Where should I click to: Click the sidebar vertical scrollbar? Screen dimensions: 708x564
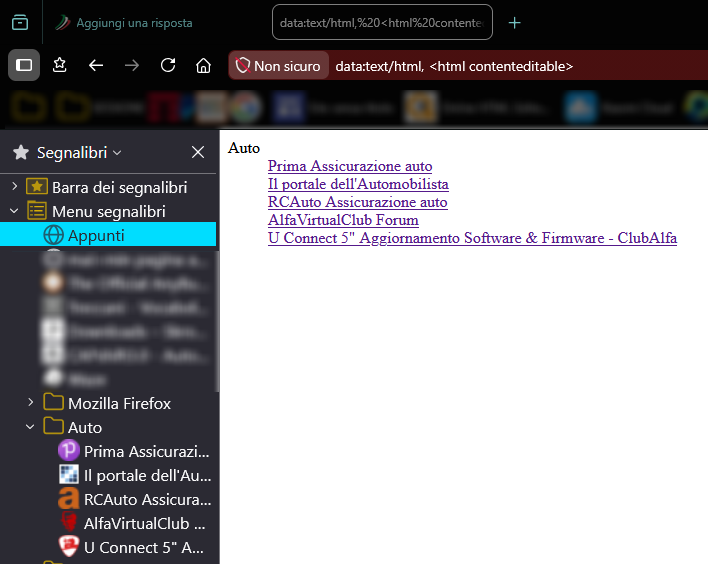click(x=217, y=321)
